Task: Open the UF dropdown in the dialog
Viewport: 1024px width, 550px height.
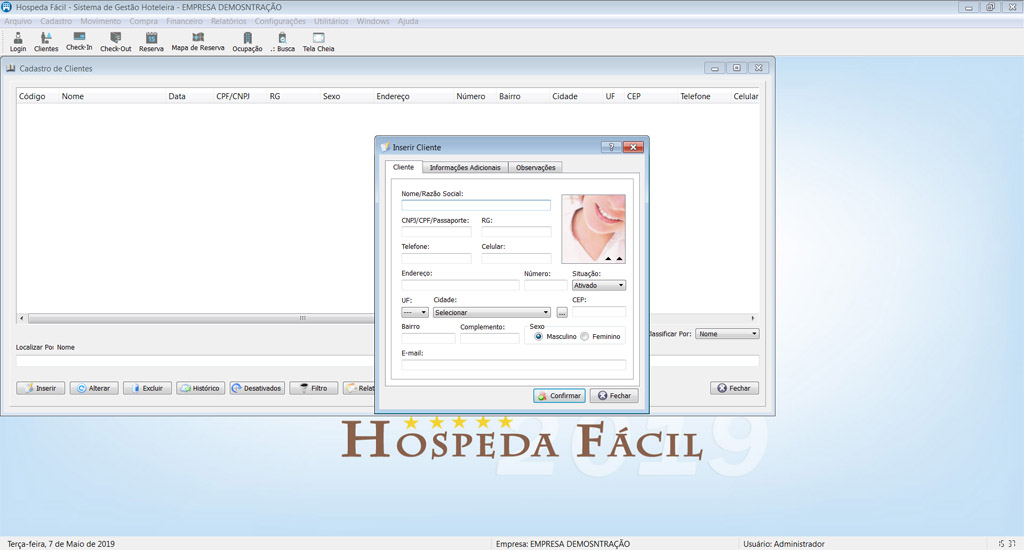Action: 415,313
